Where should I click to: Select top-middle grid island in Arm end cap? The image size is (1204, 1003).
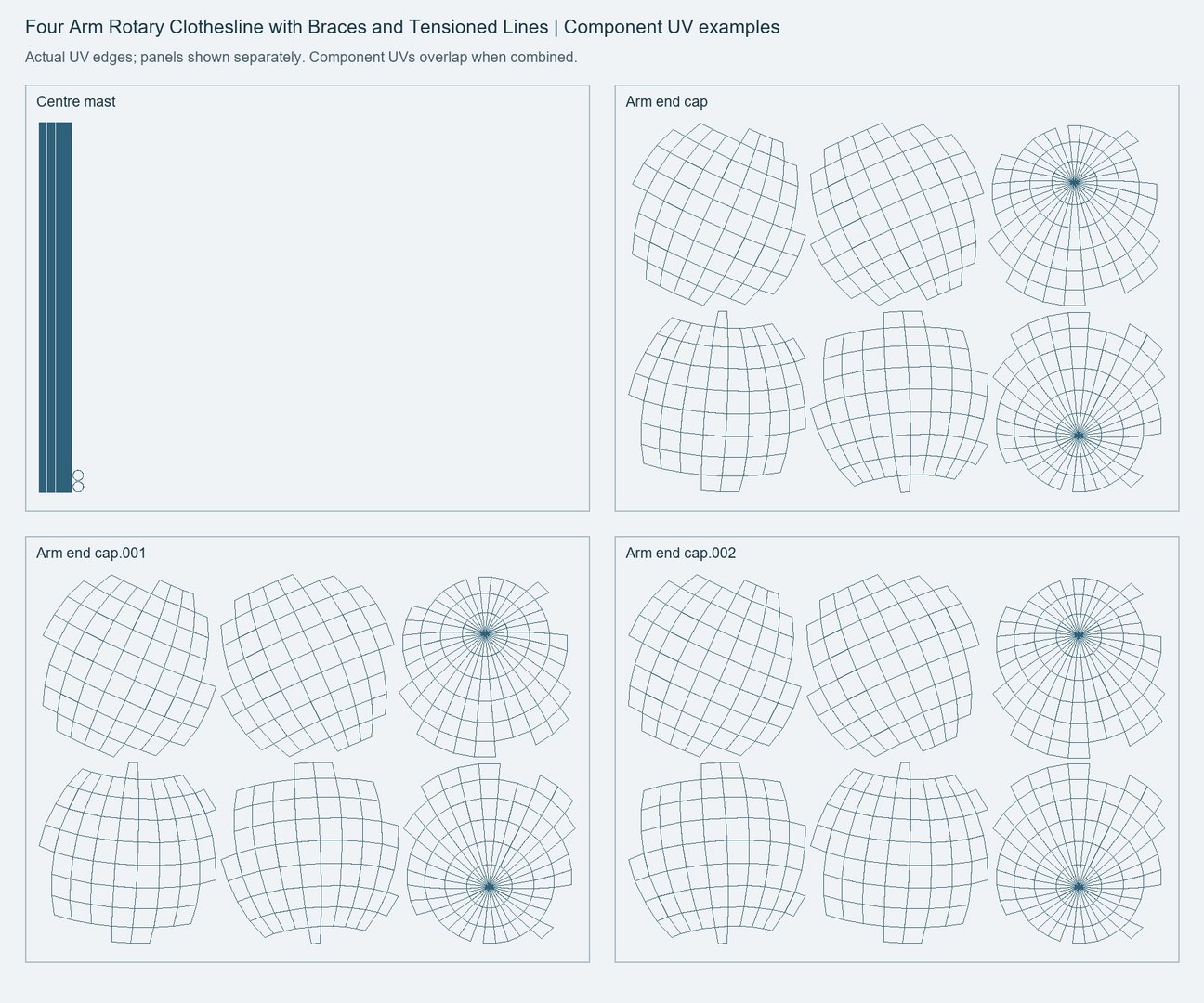(896, 214)
